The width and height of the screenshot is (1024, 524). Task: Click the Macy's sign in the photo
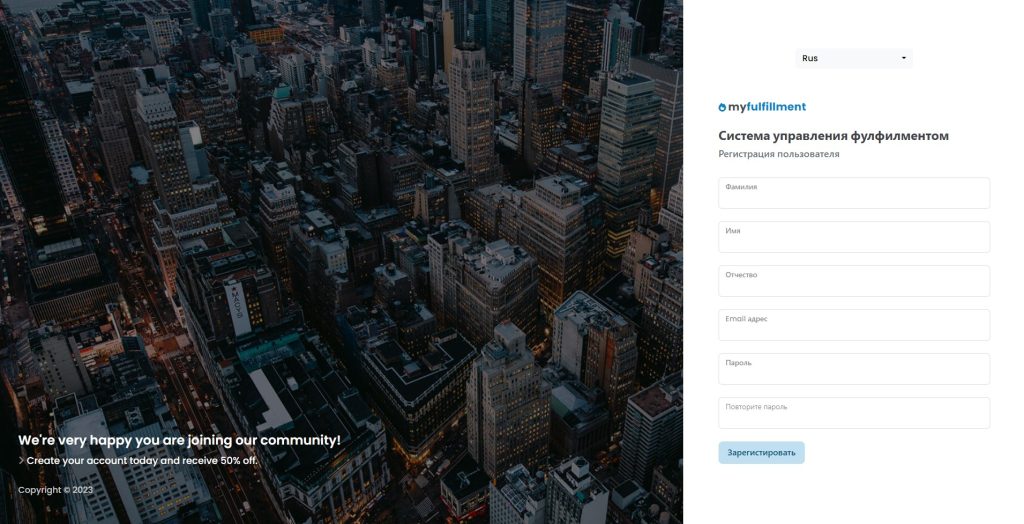point(237,308)
